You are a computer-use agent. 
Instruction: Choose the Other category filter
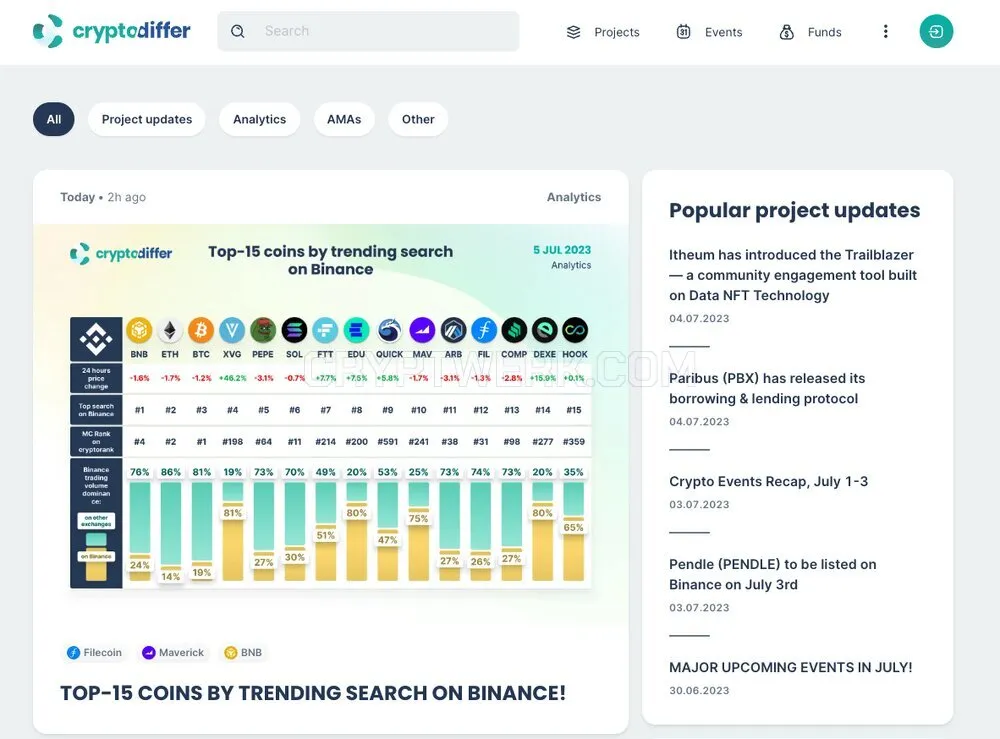418,119
